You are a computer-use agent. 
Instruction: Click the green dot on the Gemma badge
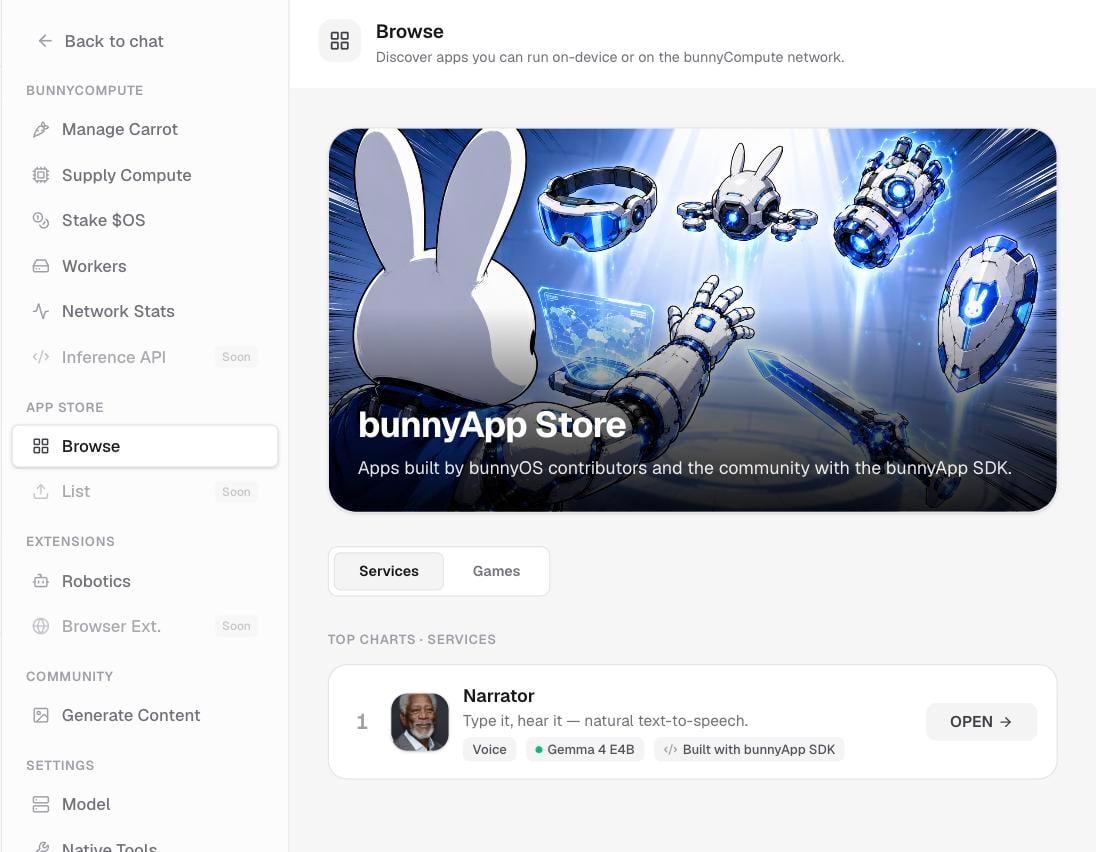point(539,750)
